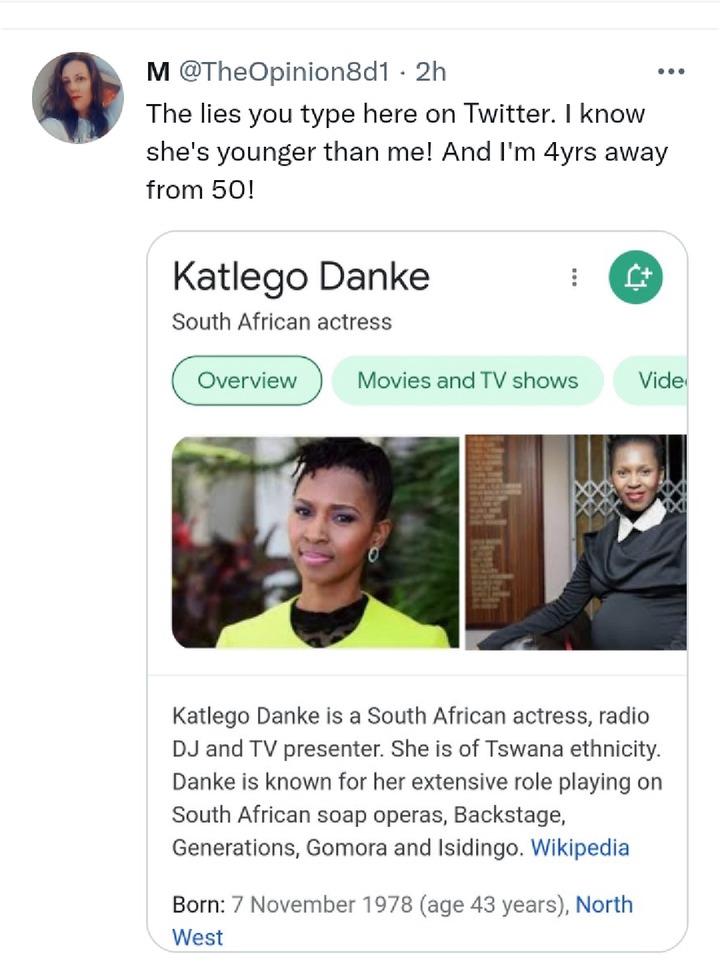Open the vertical three-dot menu beside Katlego Danke
The height and width of the screenshot is (957, 720).
click(574, 277)
